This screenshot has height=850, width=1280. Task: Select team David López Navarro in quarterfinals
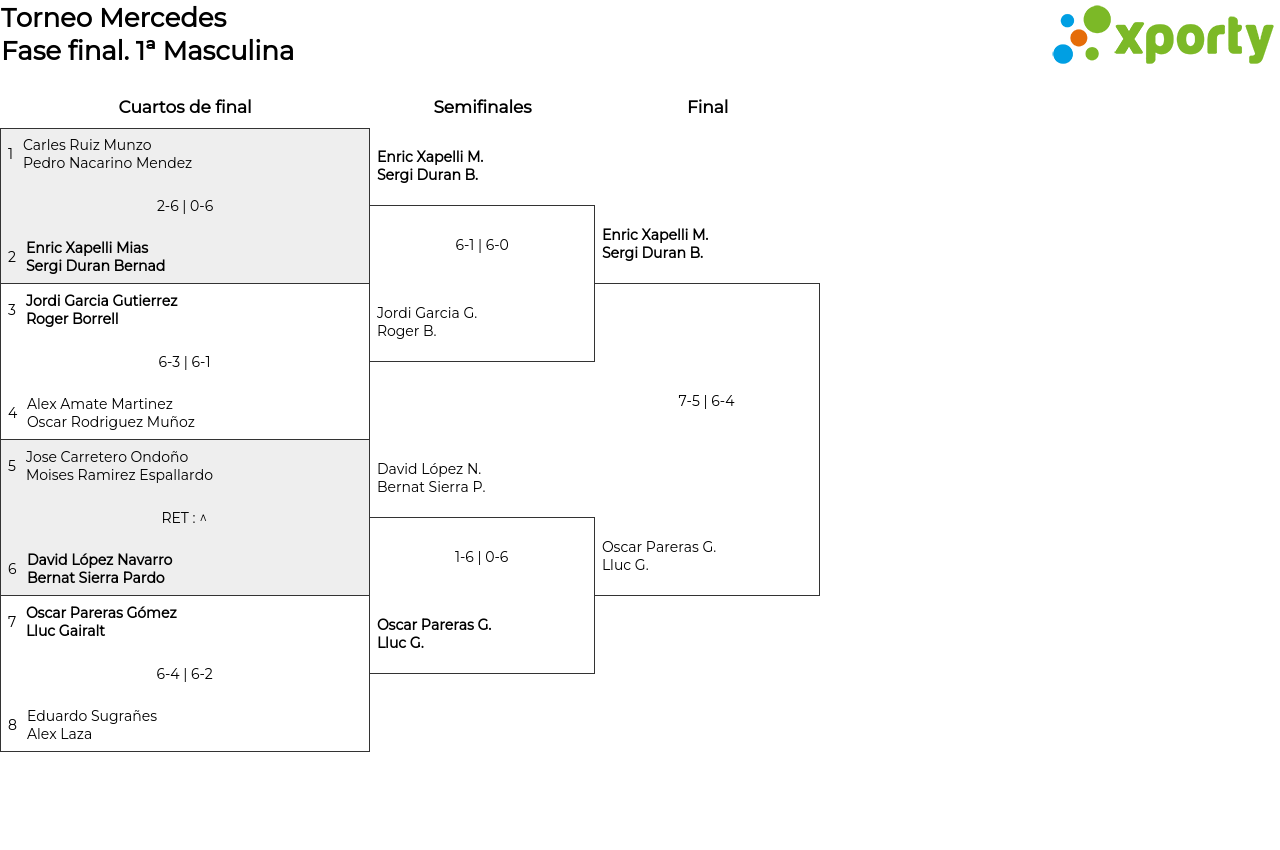pos(99,569)
